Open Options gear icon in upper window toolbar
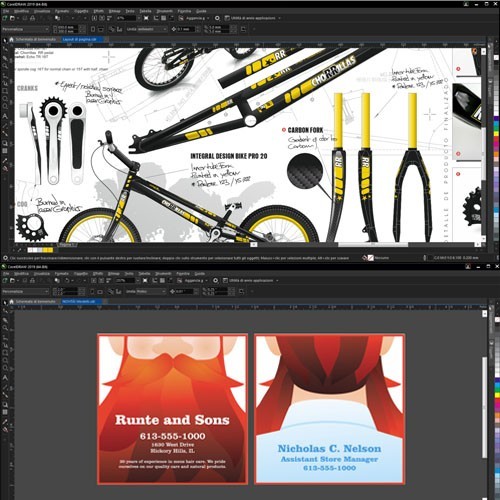500x500 pixels. coord(217,18)
